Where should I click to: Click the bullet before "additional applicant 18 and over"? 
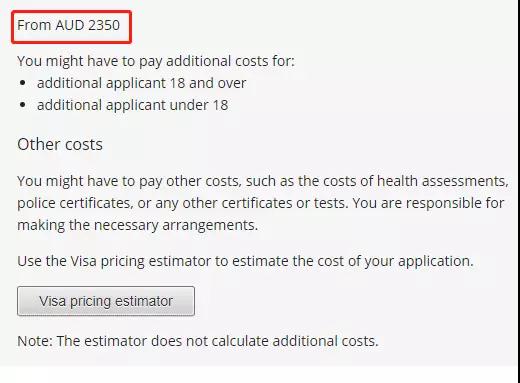23,83
